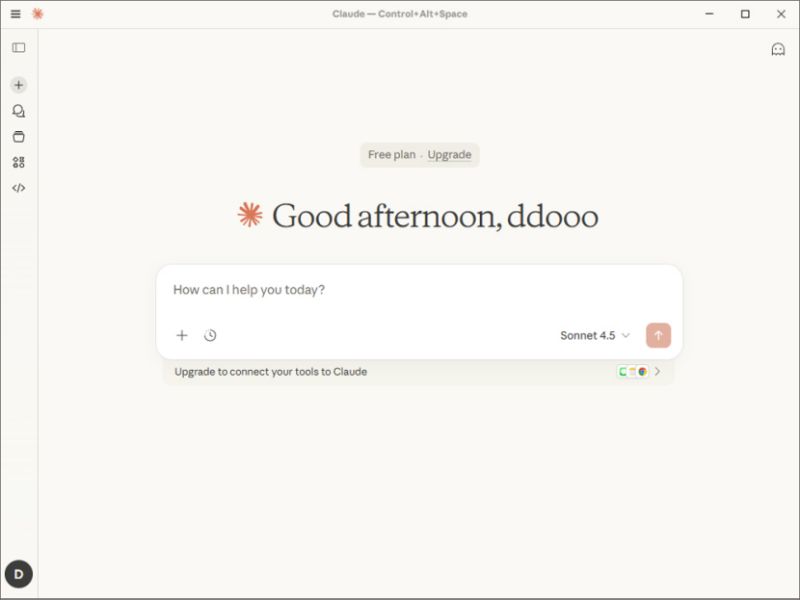This screenshot has height=600, width=800.
Task: Click the Claude logo in title bar
Action: coord(38,14)
